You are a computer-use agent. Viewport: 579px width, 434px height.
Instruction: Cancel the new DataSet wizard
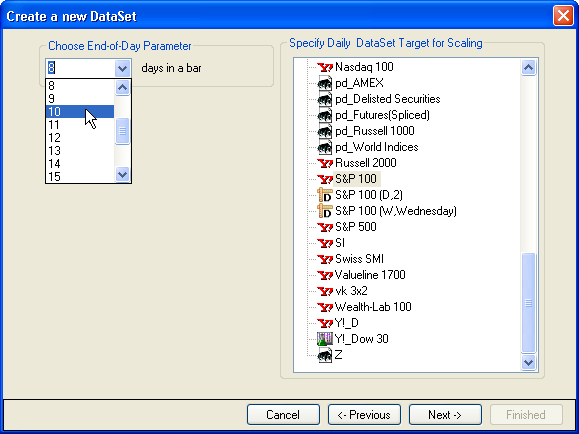283,415
